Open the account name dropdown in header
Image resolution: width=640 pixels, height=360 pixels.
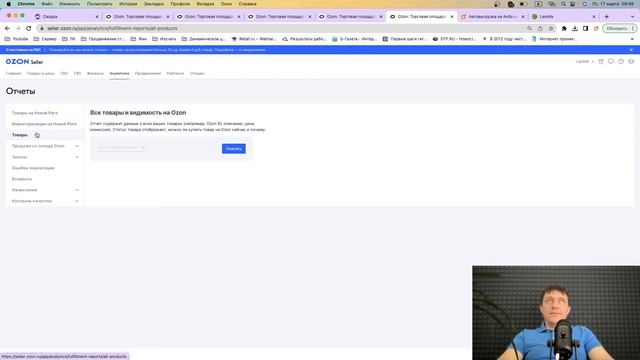pos(584,62)
